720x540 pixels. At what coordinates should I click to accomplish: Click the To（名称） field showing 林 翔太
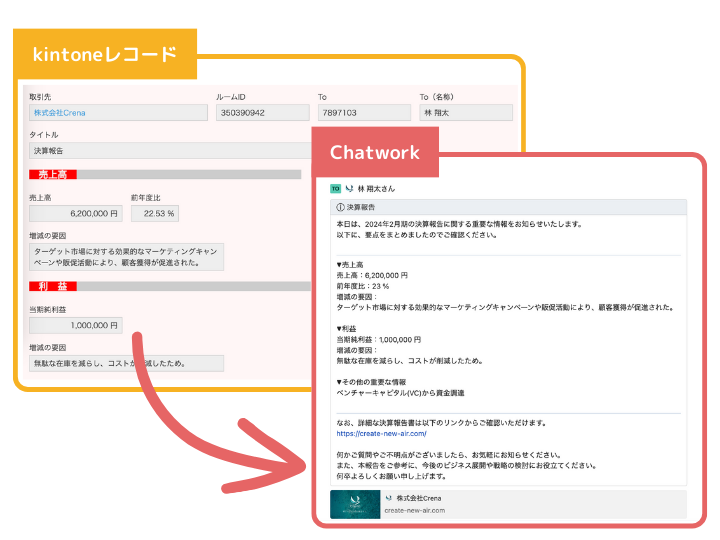click(466, 112)
